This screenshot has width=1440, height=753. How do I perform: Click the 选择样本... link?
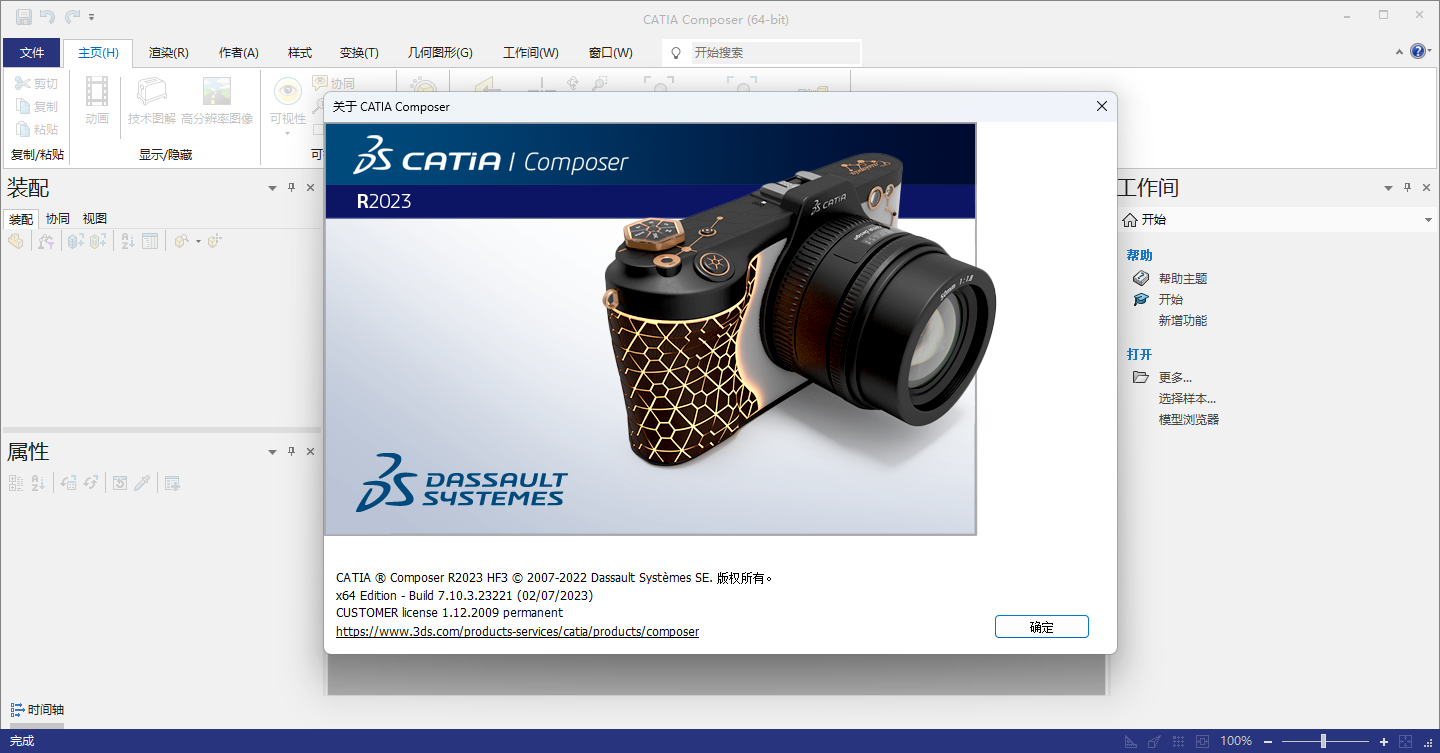click(1187, 398)
